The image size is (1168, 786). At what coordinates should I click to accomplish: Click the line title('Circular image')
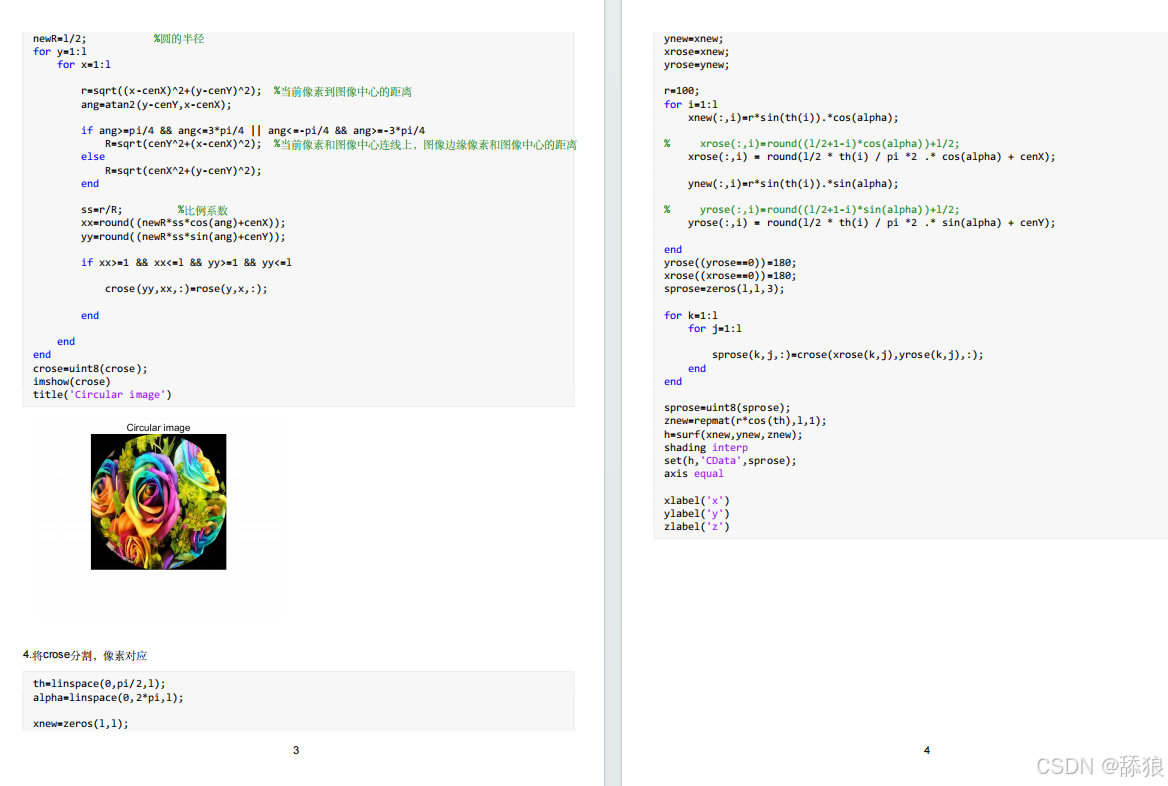[x=102, y=395]
